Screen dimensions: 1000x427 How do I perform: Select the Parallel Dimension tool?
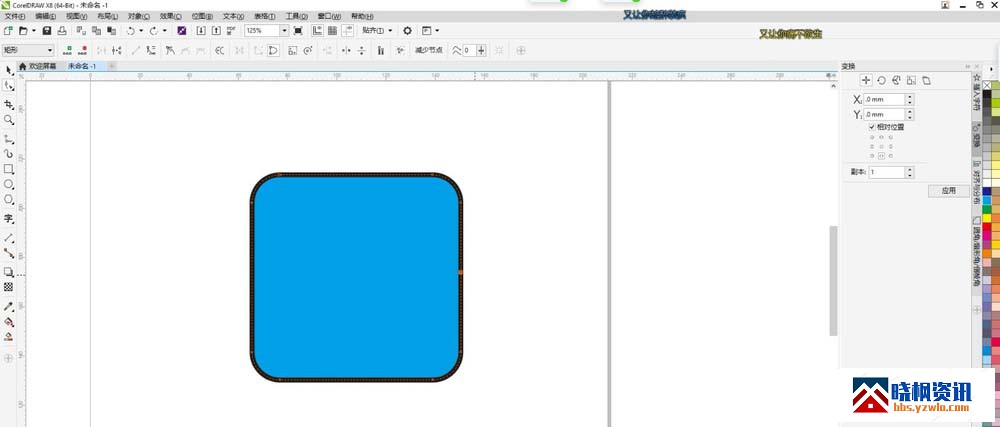8,237
